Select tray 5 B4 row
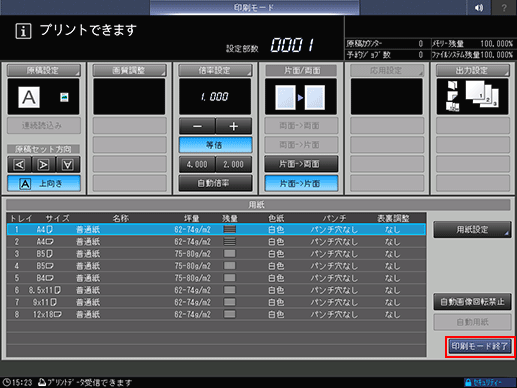The width and height of the screenshot is (517, 388). 216,278
